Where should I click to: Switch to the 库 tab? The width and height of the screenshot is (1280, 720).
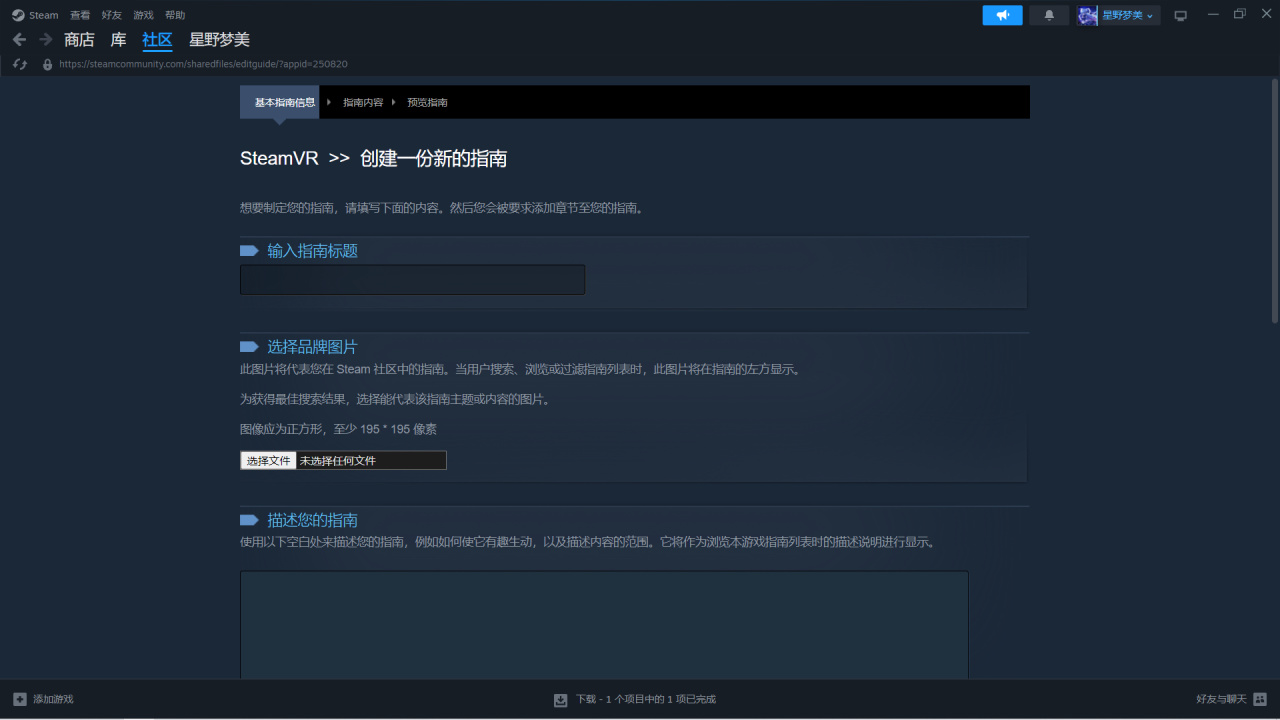click(118, 40)
